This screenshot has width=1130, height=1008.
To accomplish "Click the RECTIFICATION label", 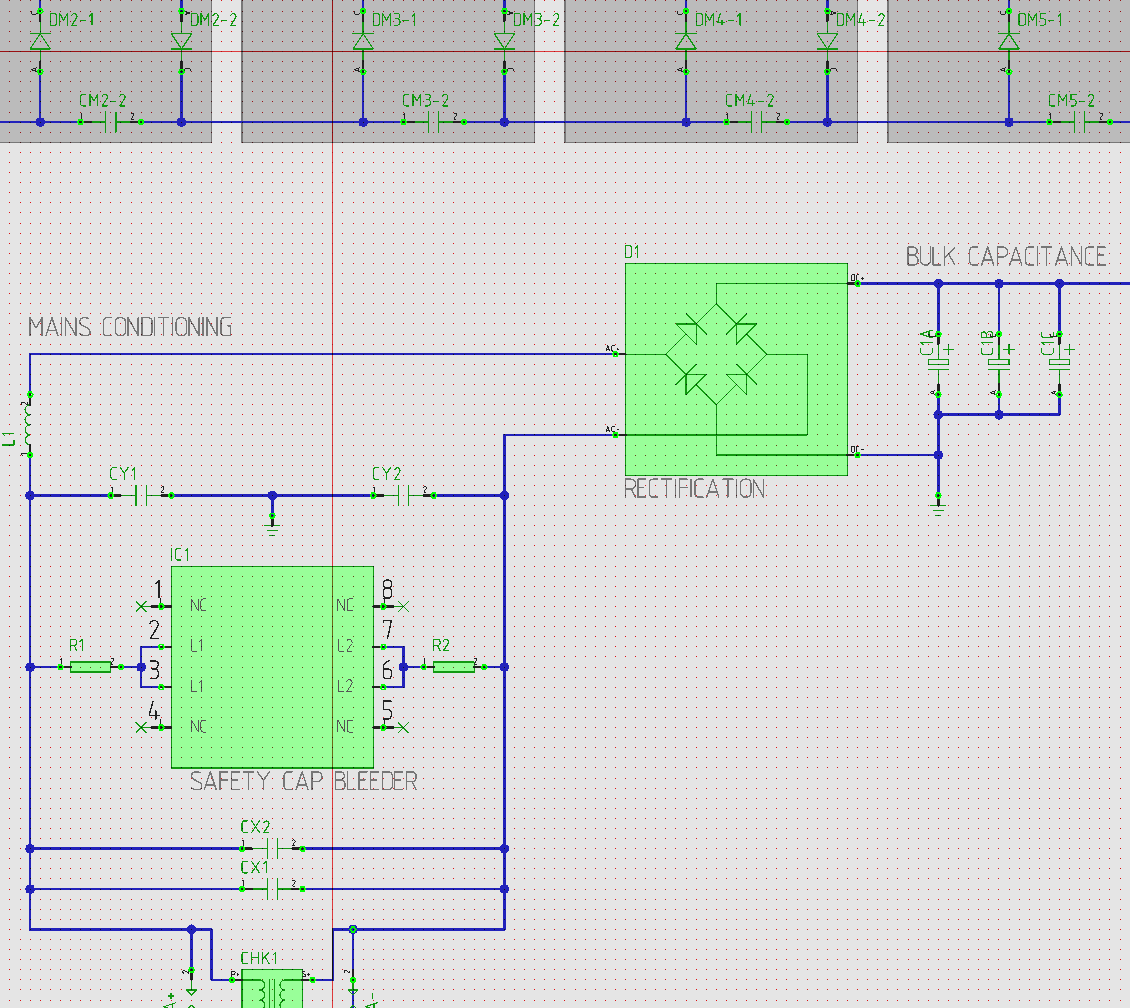I will point(695,489).
